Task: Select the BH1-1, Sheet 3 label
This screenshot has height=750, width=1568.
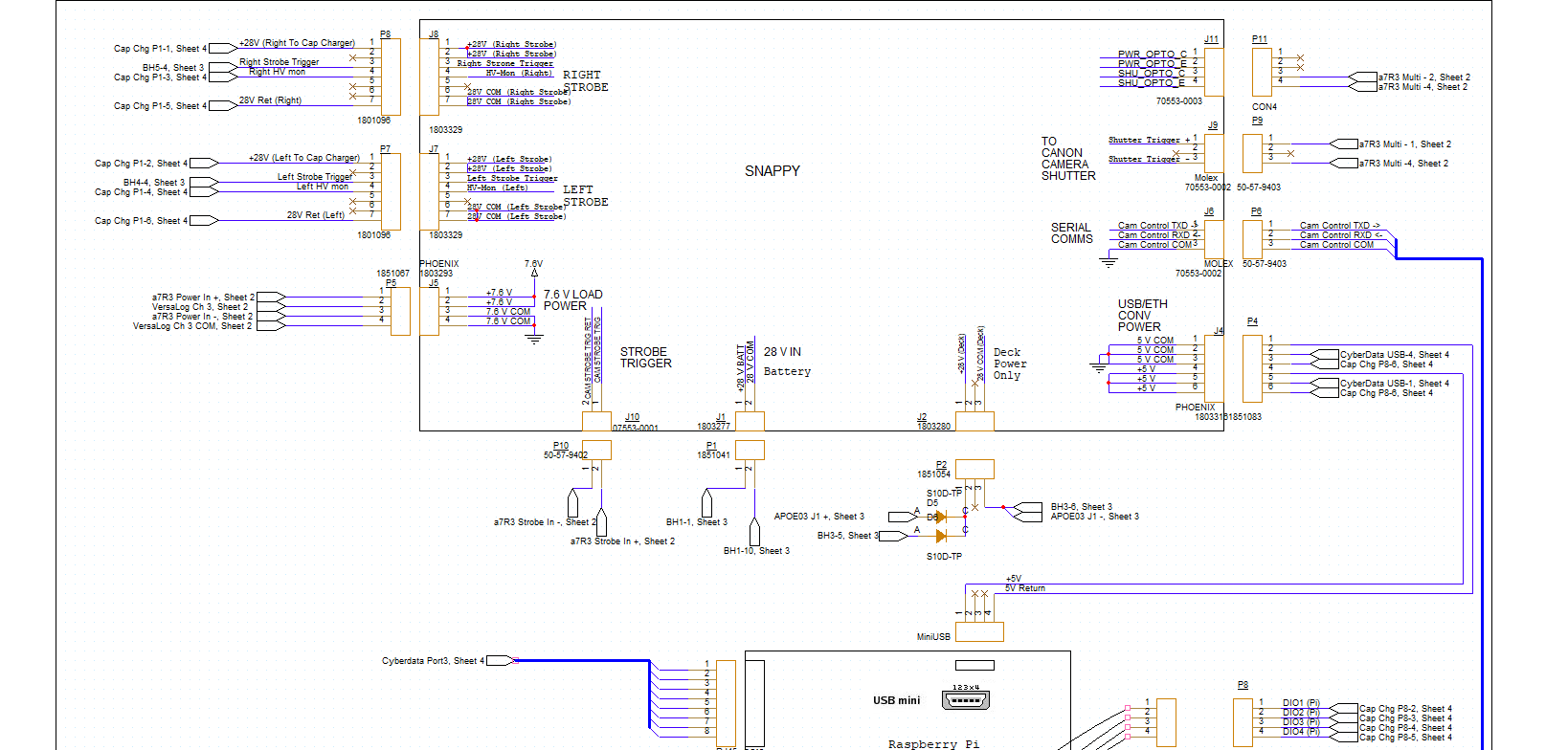Action: pyautogui.click(x=697, y=522)
